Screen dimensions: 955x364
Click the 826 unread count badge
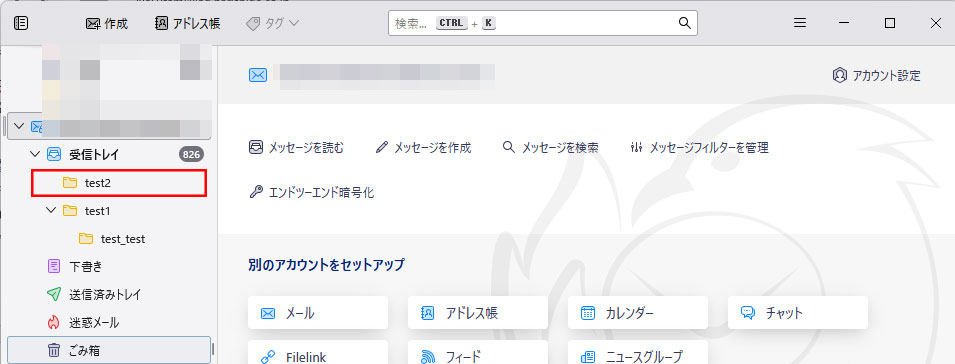pyautogui.click(x=191, y=154)
